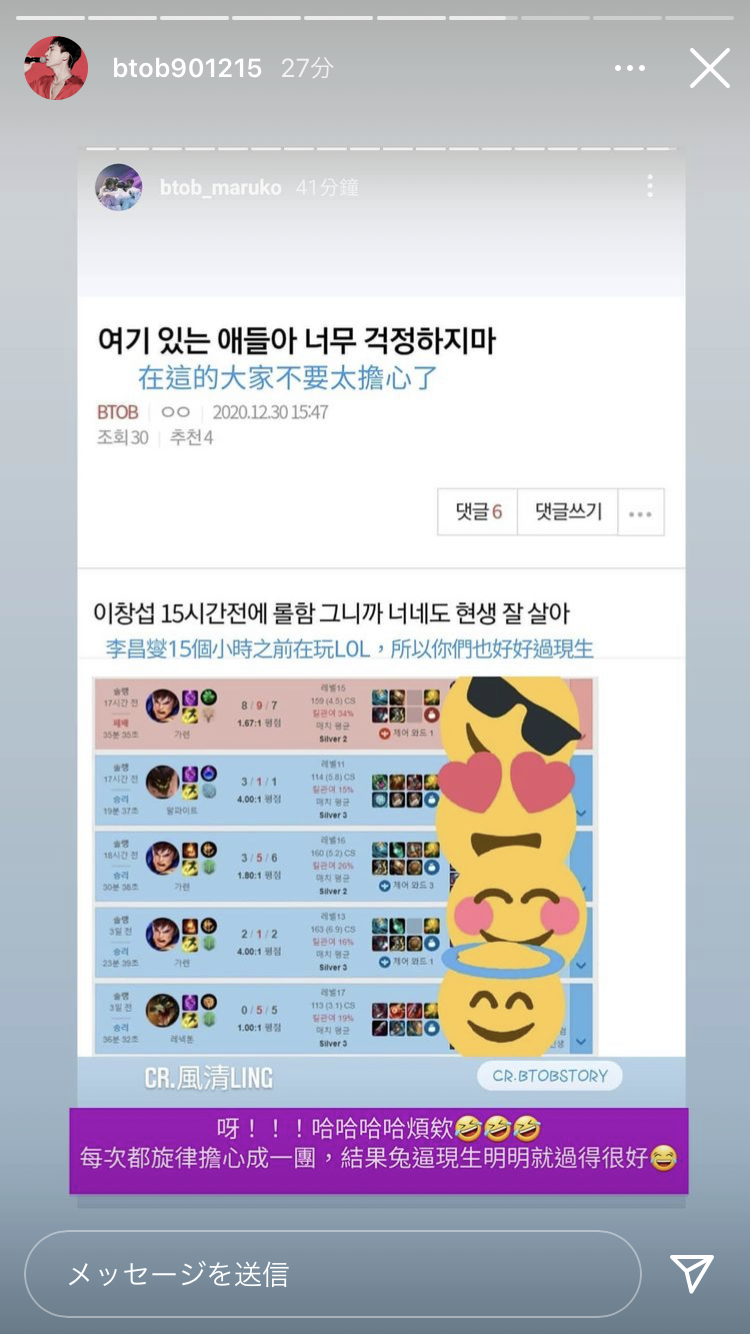Open the three-dot story options menu
Screen dimensions: 750x1334
[630, 69]
